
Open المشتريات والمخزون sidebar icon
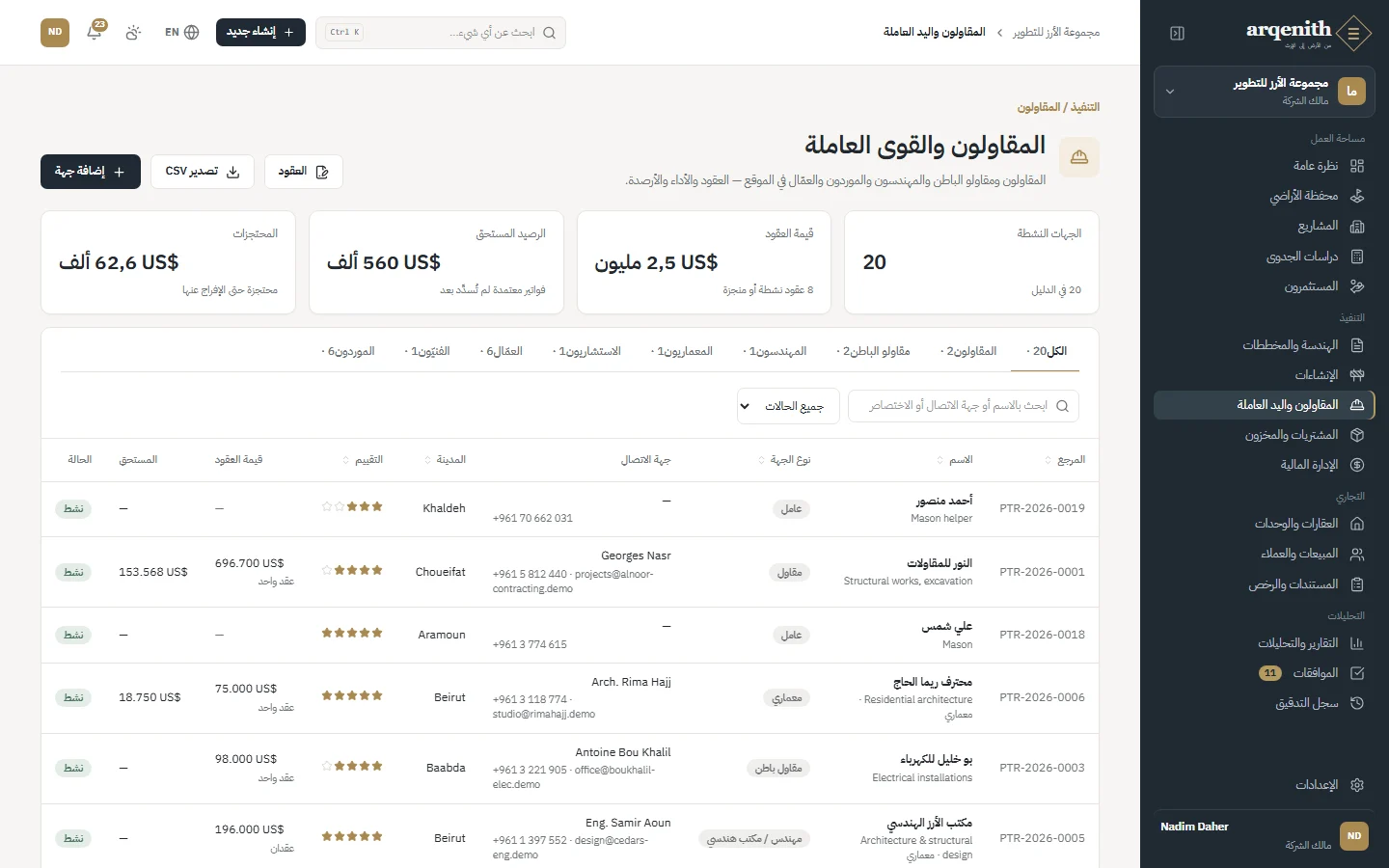(x=1357, y=435)
